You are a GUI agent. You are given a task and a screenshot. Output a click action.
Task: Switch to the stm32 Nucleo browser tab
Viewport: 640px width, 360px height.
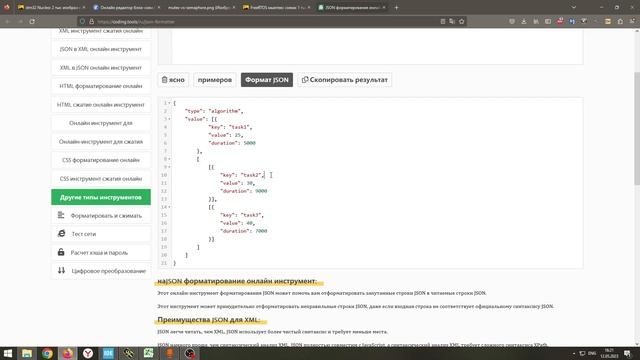coord(51,7)
